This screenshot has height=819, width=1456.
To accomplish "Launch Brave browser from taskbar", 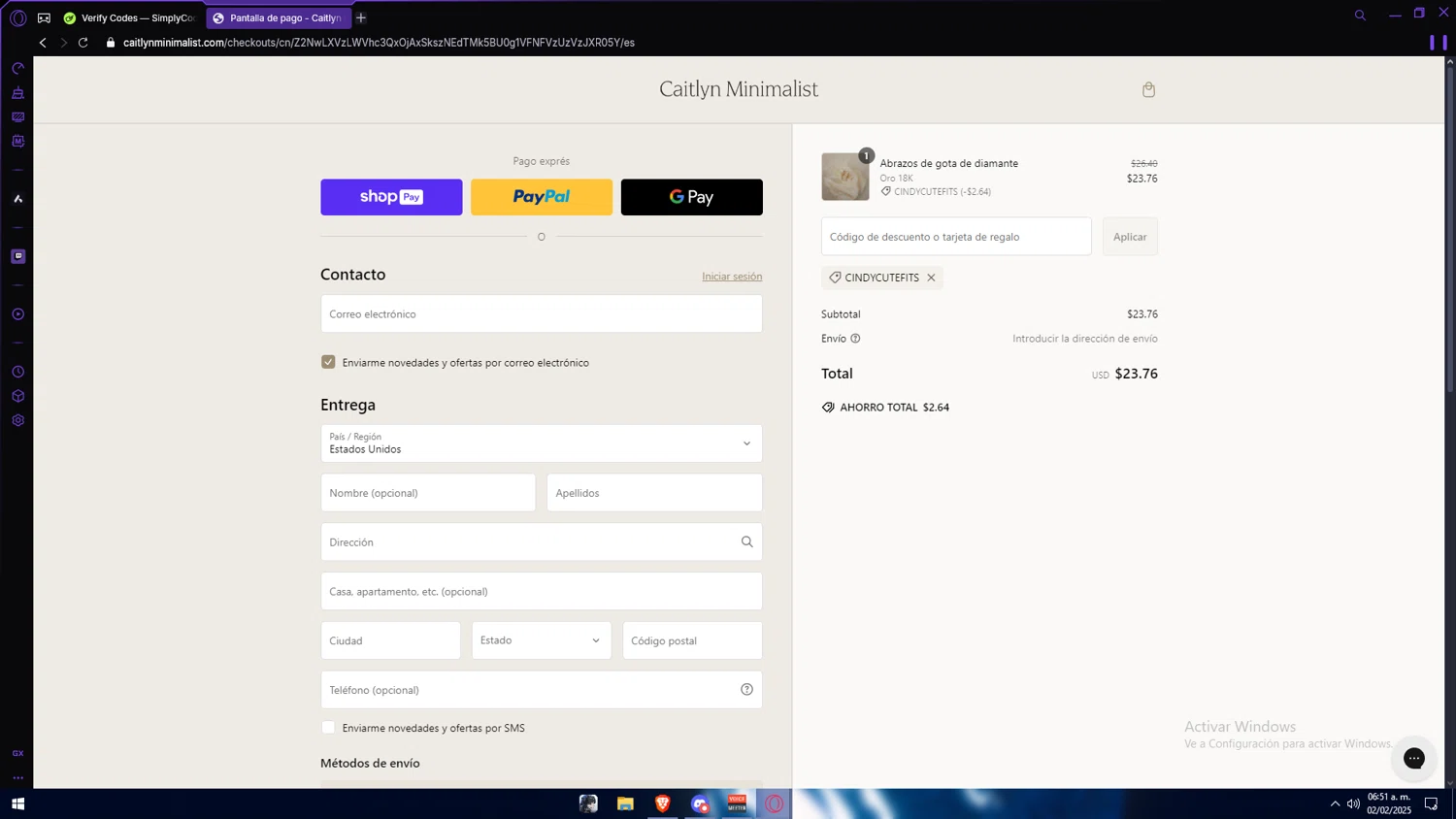I will click(x=663, y=803).
